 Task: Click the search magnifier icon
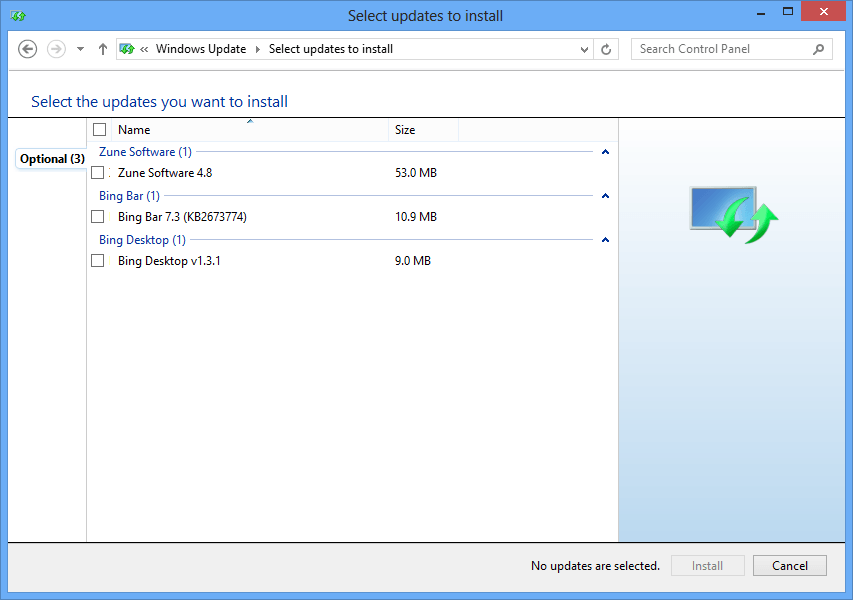point(818,49)
